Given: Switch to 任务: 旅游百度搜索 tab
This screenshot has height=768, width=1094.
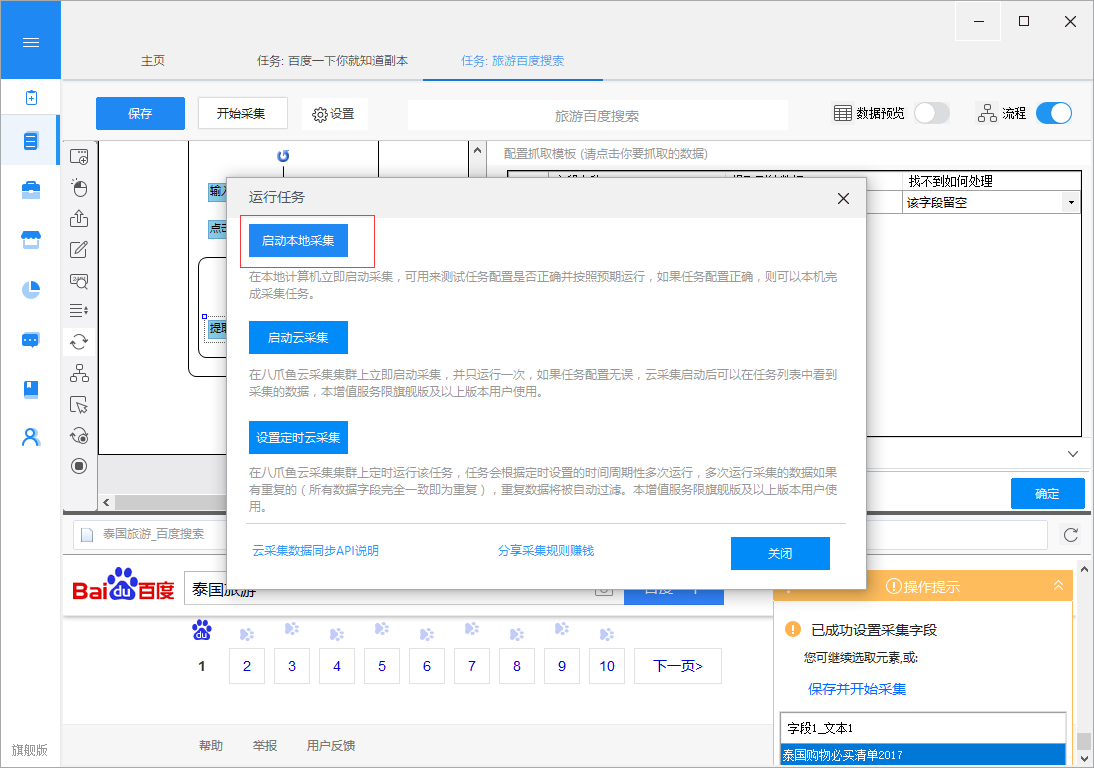Looking at the screenshot, I should coord(512,61).
